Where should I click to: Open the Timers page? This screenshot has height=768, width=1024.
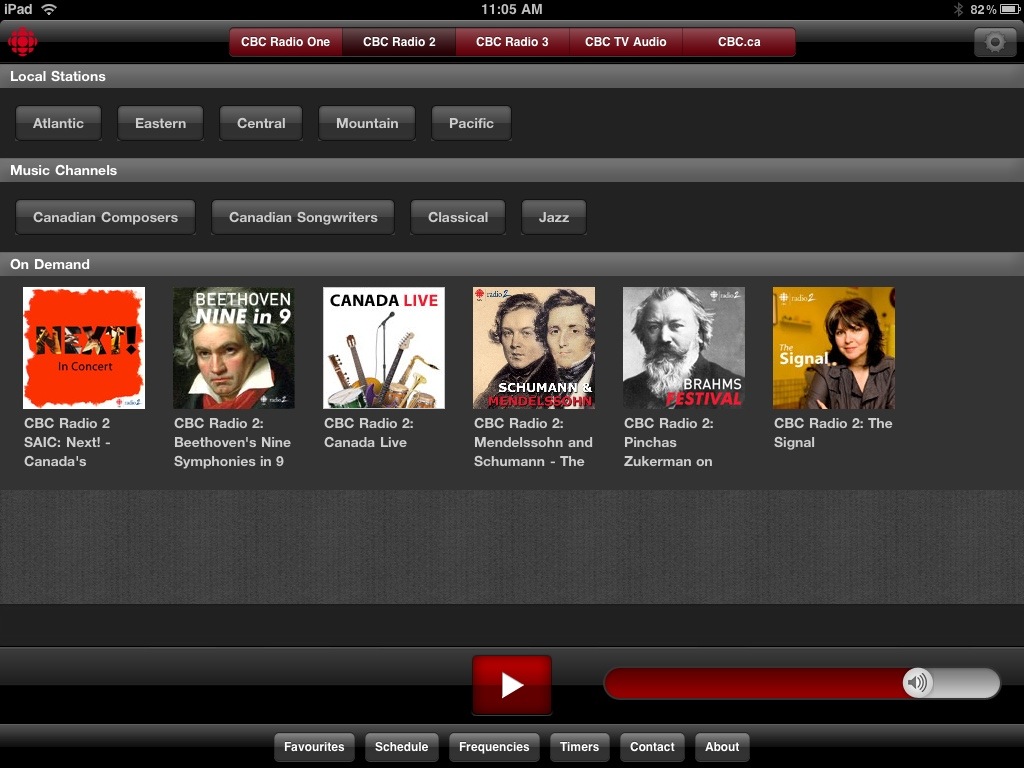click(x=579, y=747)
